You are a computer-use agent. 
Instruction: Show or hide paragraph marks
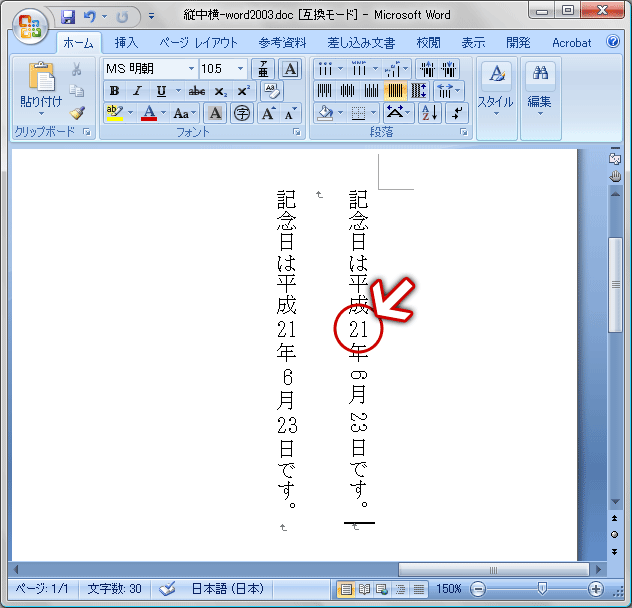[x=457, y=113]
